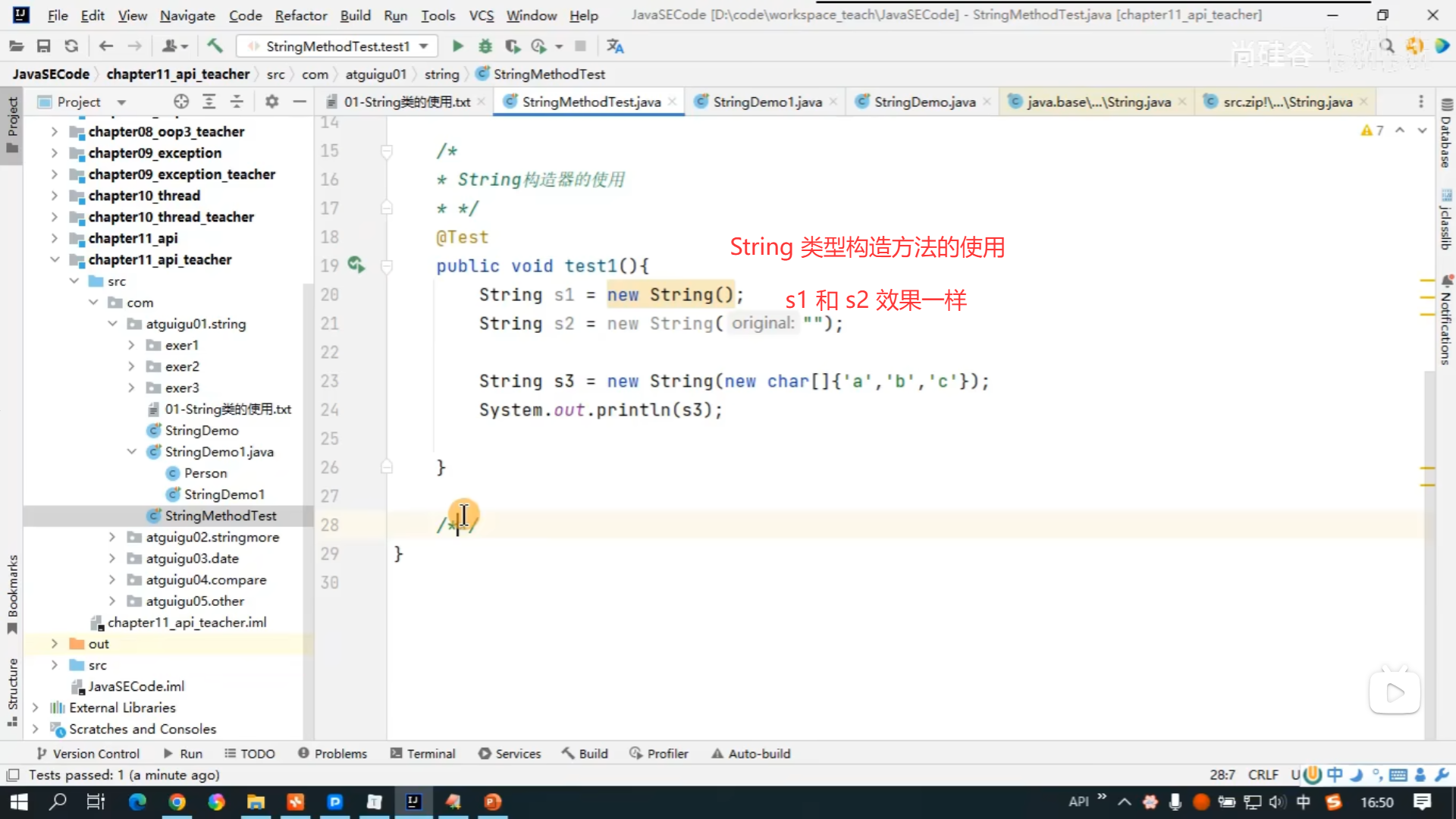The height and width of the screenshot is (819, 1456).
Task: Collapse the chapter11_api_teacher module
Action: 55,259
